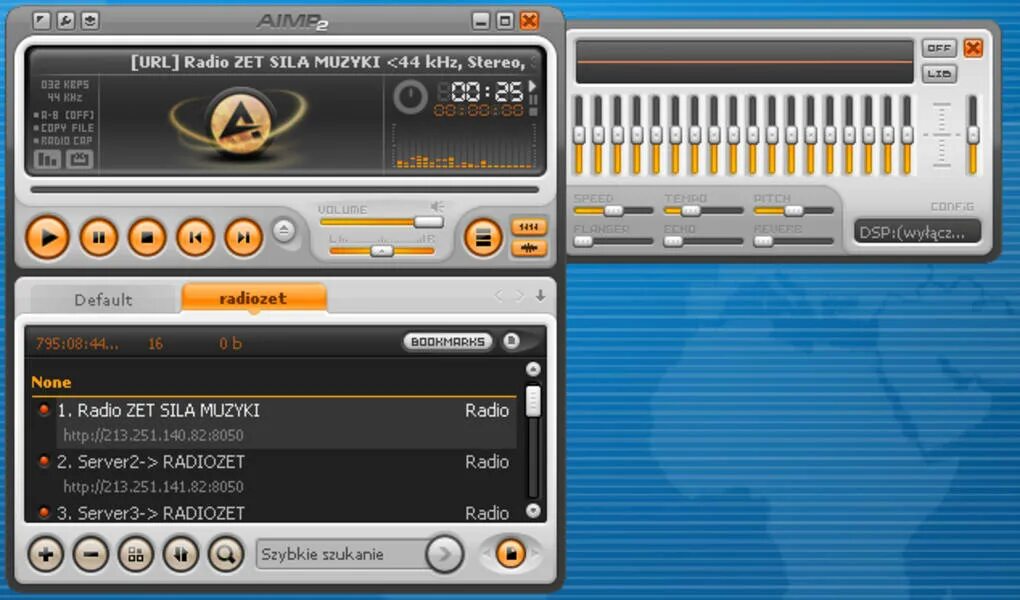Start playback with the Play button
This screenshot has width=1020, height=600.
(47, 238)
